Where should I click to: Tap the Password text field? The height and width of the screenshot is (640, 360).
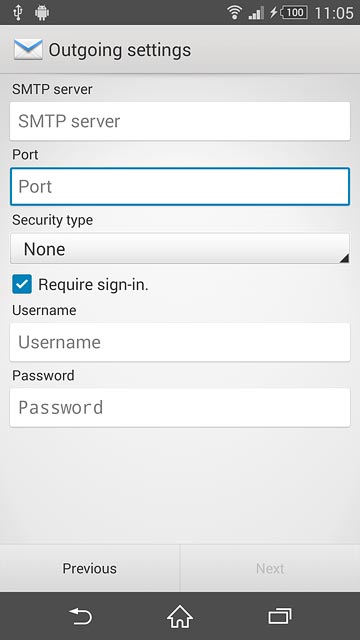(180, 407)
